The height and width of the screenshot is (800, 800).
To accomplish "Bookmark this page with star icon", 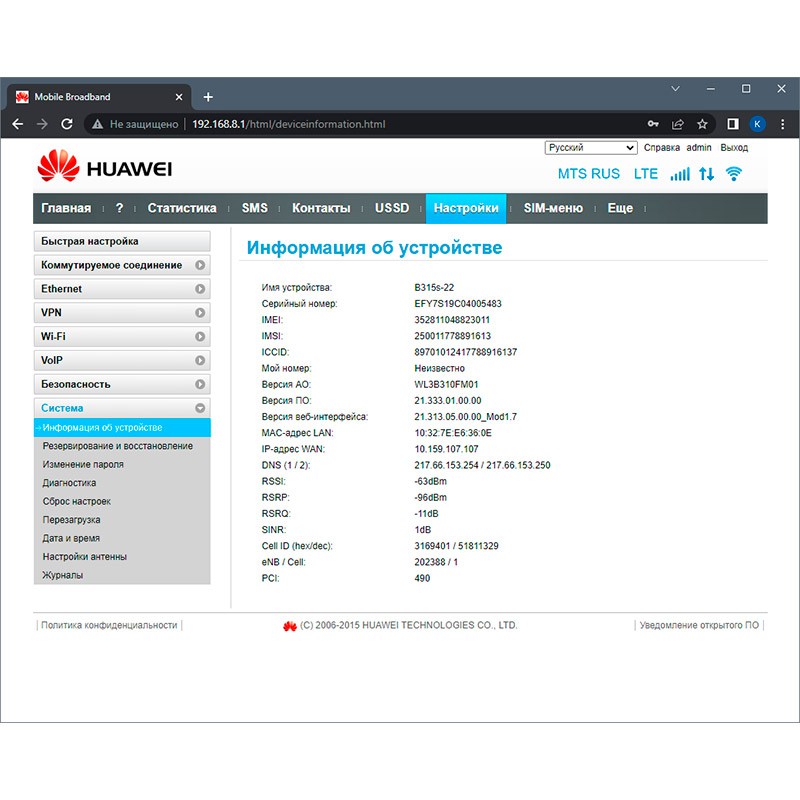I will coord(703,124).
